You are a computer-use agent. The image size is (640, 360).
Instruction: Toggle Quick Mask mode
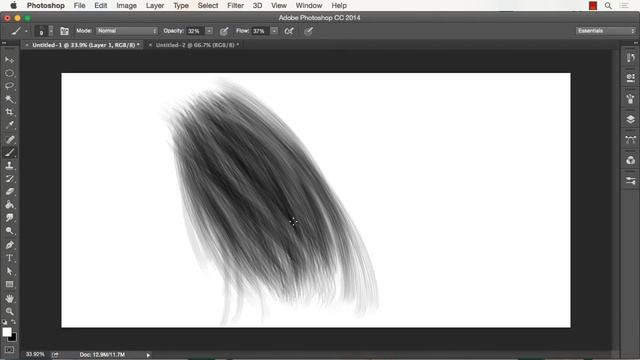9,350
